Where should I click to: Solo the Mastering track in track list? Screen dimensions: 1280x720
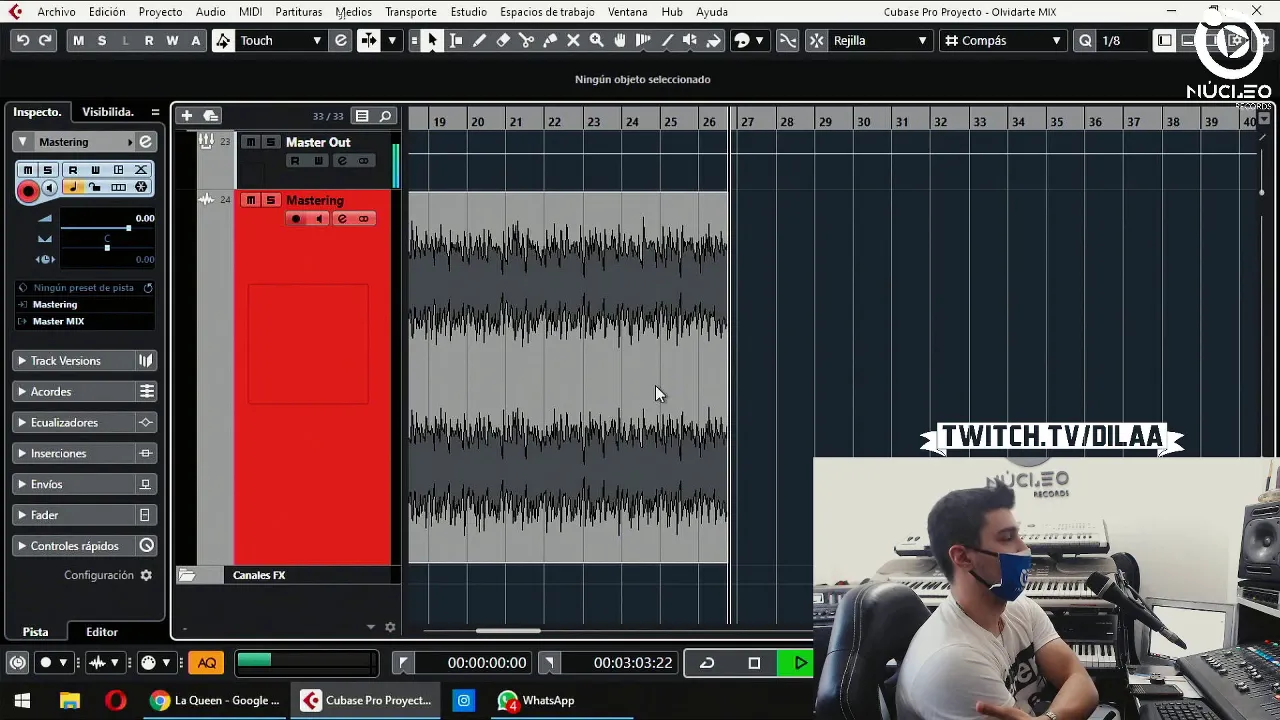[270, 200]
